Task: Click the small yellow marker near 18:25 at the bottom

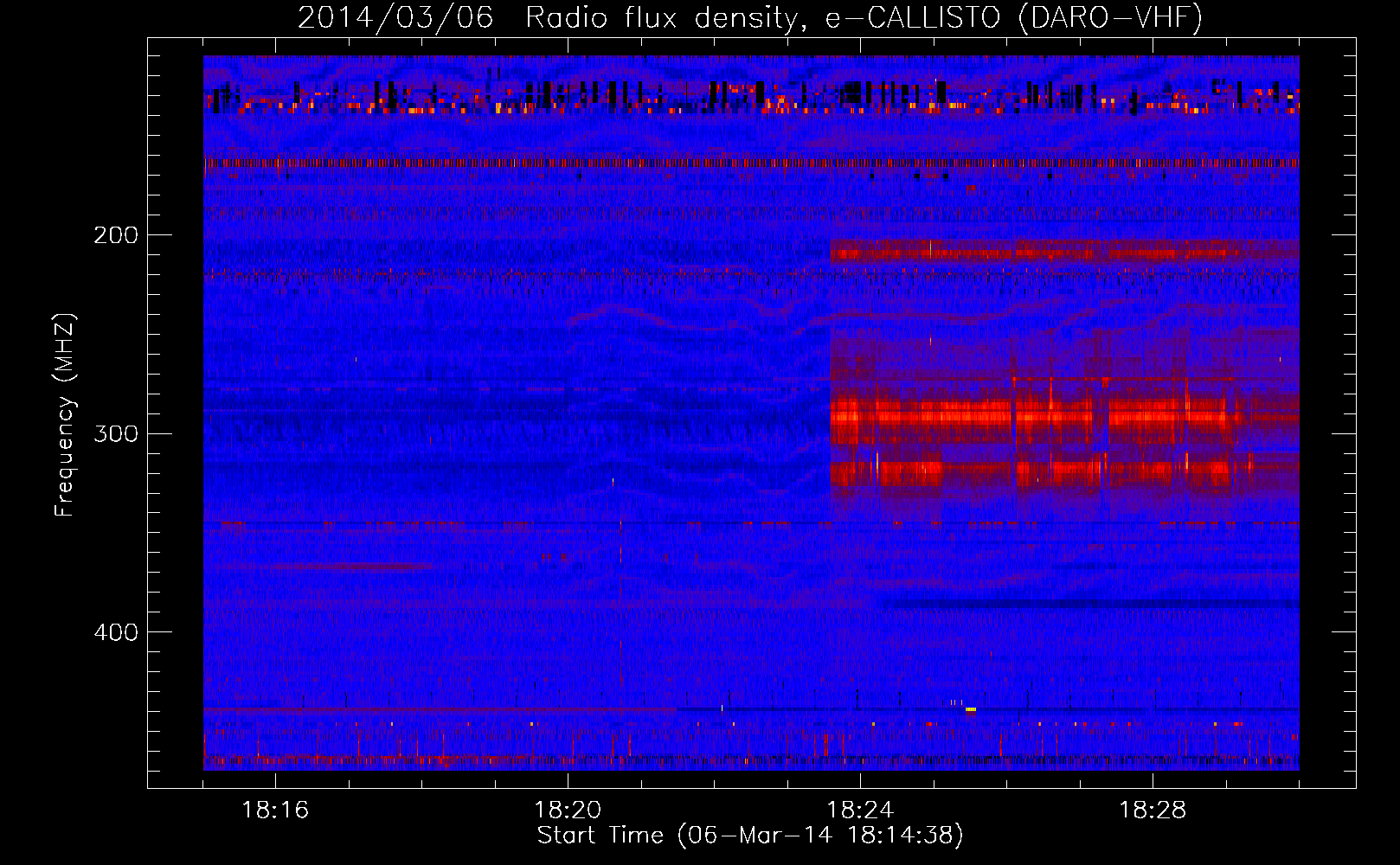Action: 971,709
